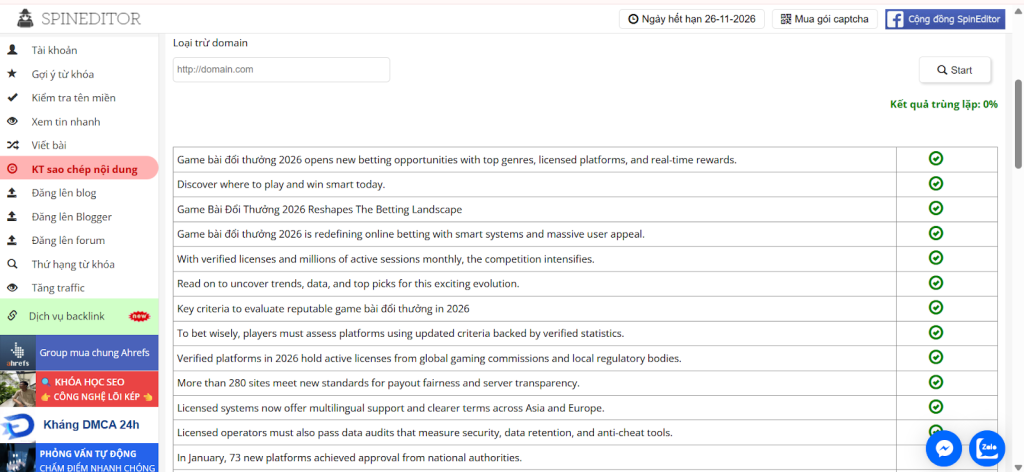1024x472 pixels.
Task: Open the Zalo chat button
Action: pos(989,448)
